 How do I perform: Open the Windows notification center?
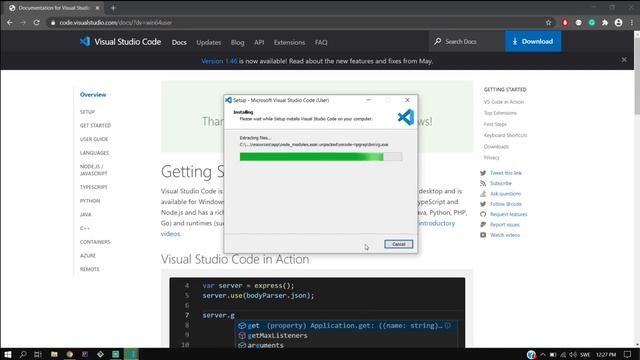627,355
